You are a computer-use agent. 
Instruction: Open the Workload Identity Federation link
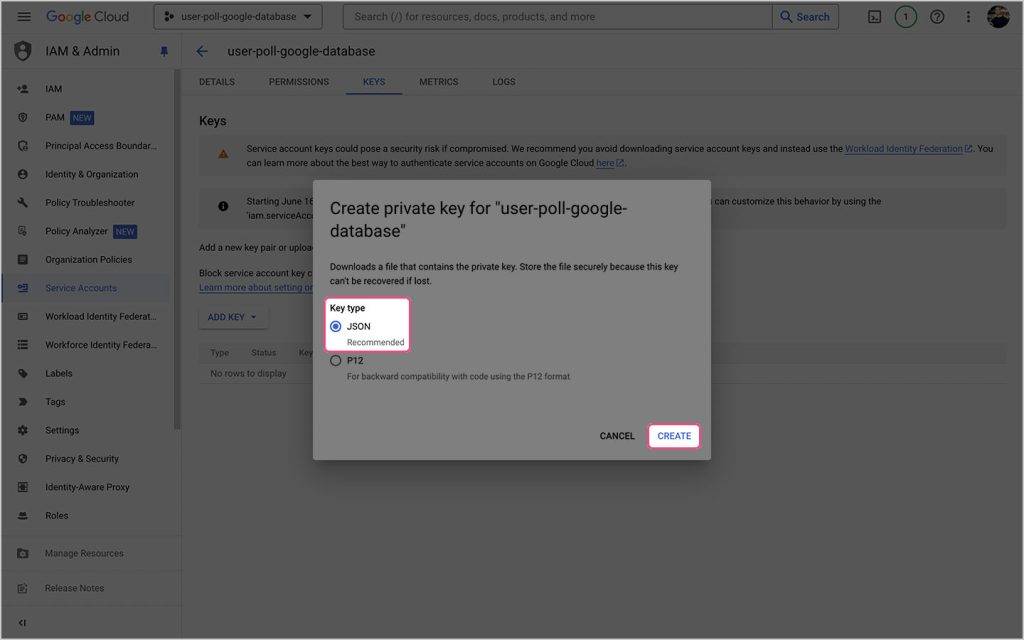(908, 149)
